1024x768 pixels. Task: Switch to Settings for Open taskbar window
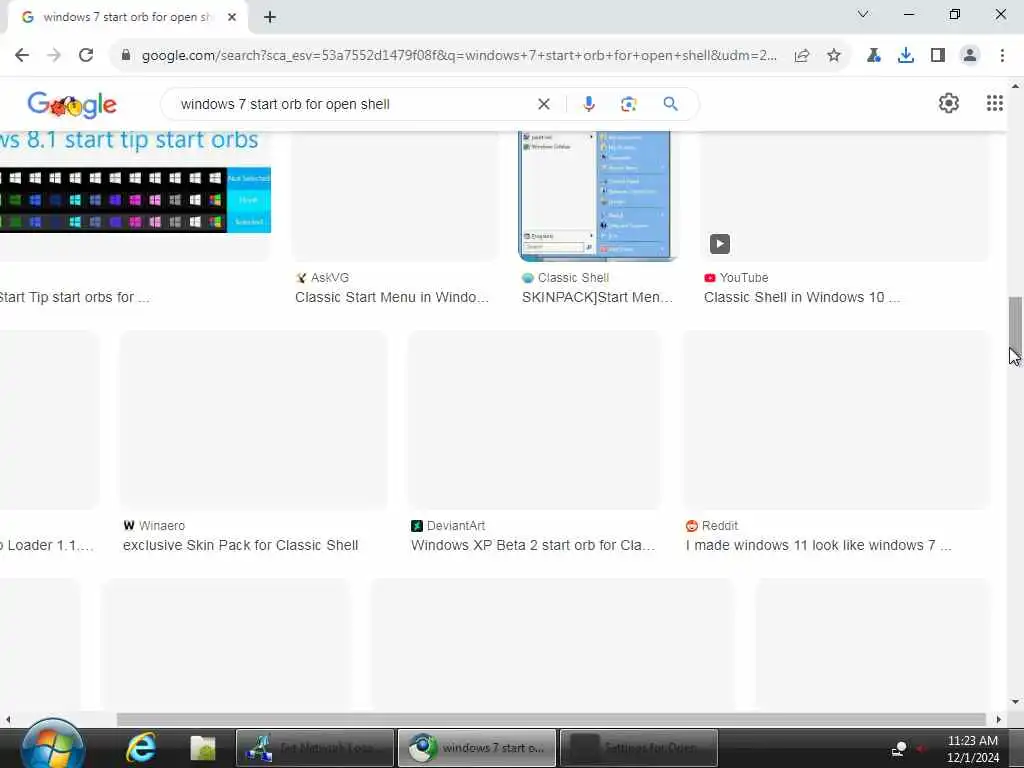coord(639,748)
